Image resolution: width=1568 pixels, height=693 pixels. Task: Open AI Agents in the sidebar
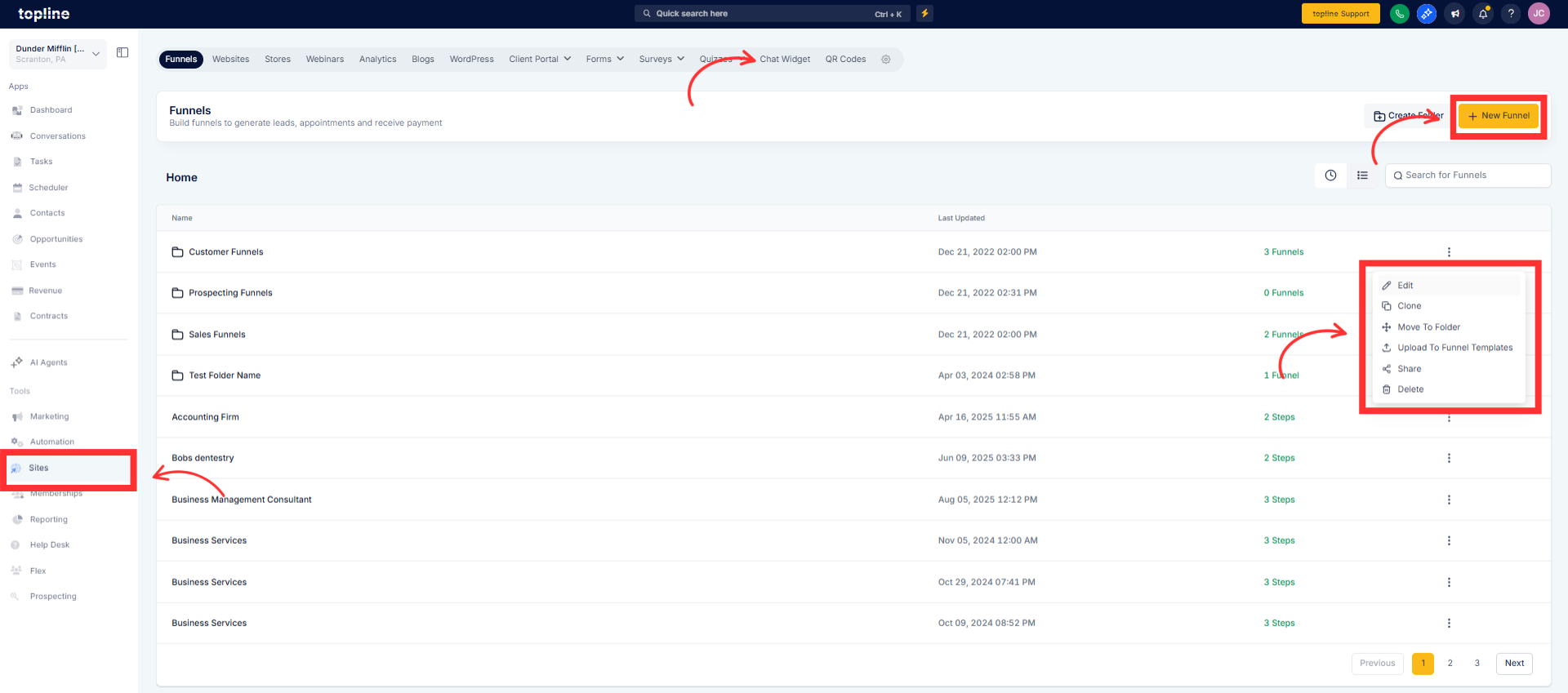click(x=48, y=362)
